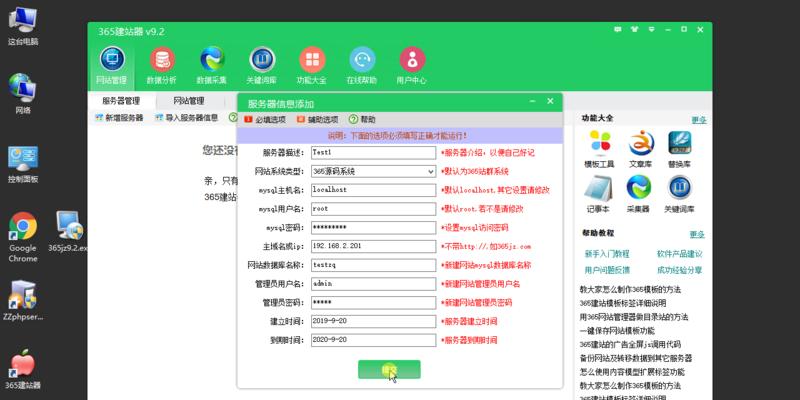
Task: Open the 功能大全 toolbar icon
Action: pos(312,66)
